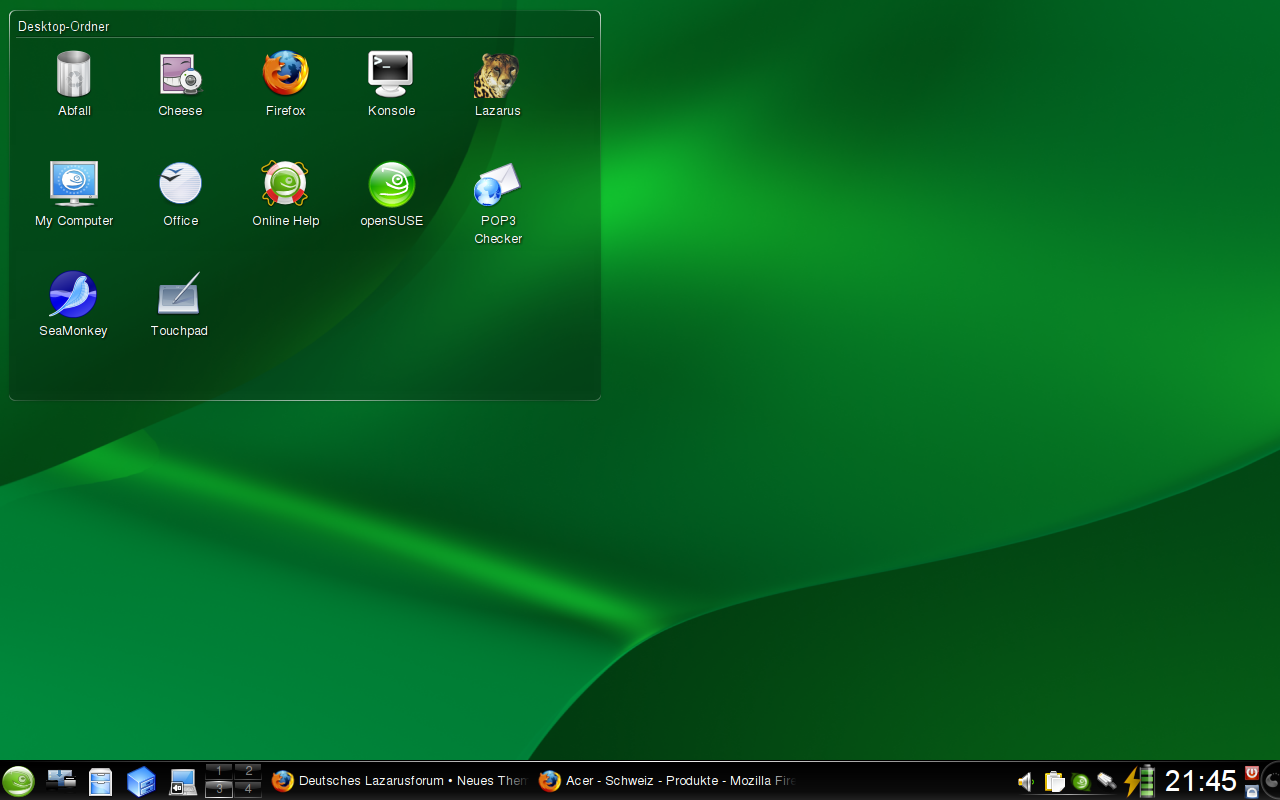Click the volume speaker tray icon
The image size is (1280, 800).
click(1026, 782)
